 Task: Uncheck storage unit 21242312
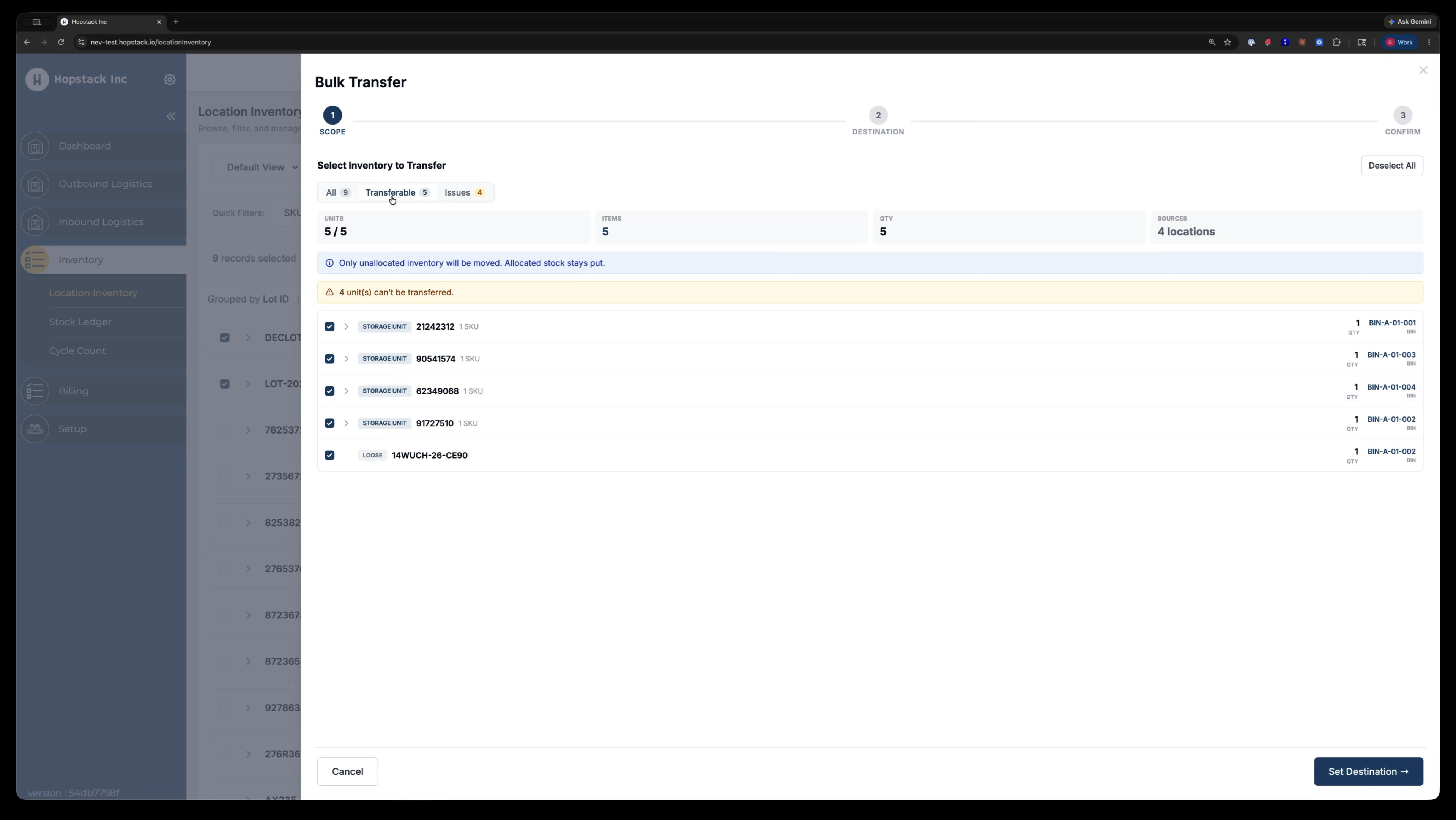pyautogui.click(x=329, y=326)
